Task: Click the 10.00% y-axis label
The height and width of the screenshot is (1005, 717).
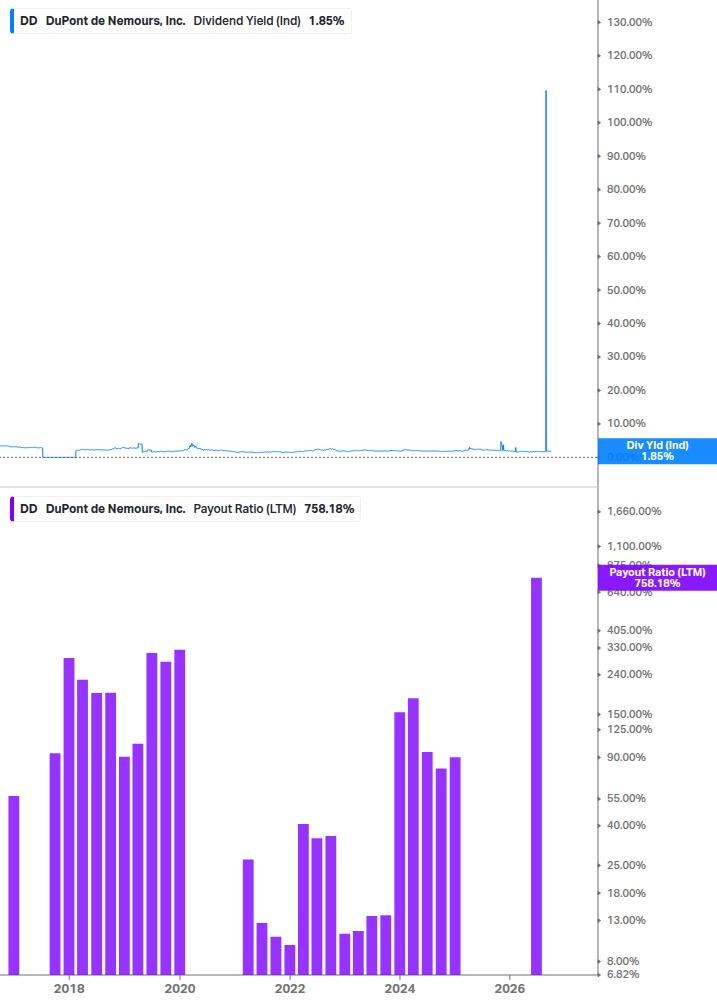Action: click(x=626, y=424)
